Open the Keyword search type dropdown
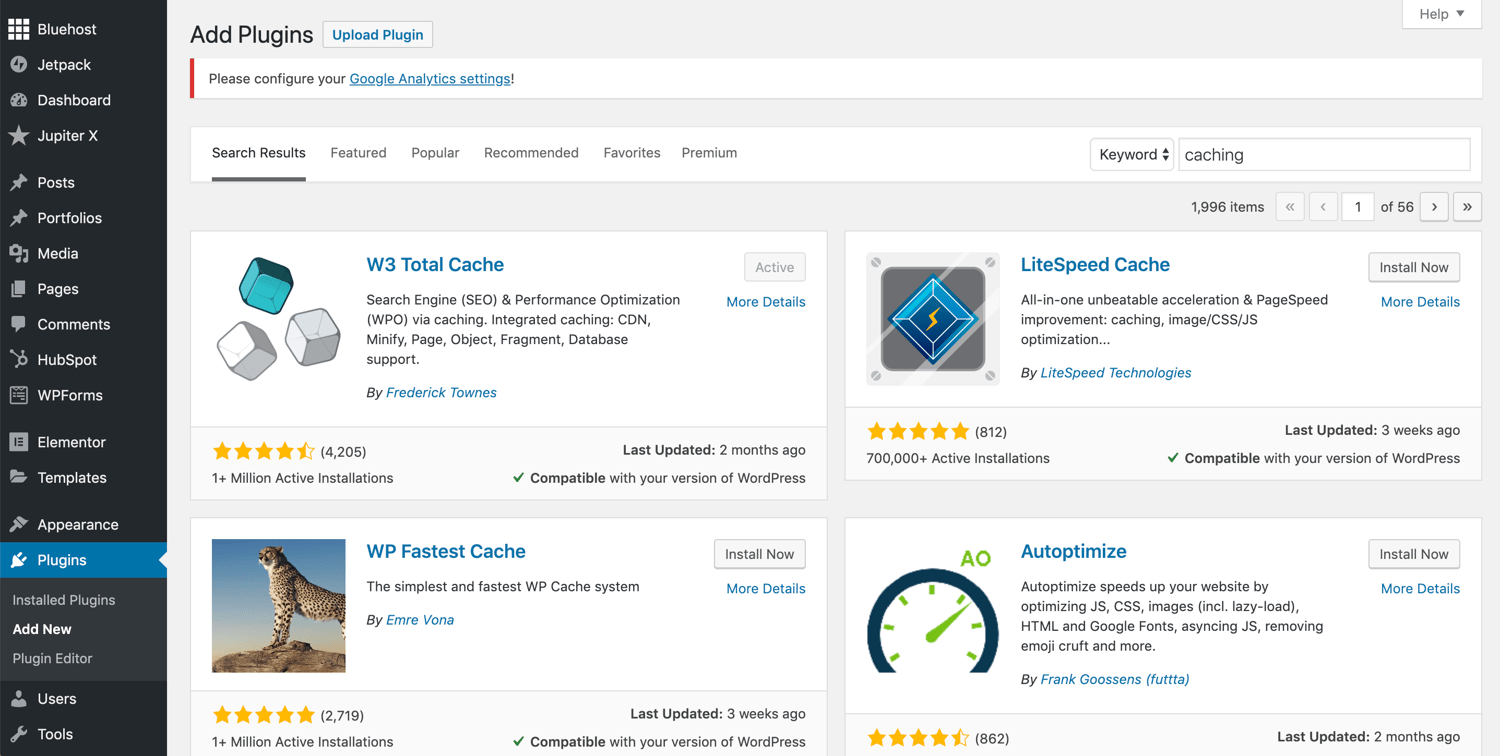 (1132, 155)
